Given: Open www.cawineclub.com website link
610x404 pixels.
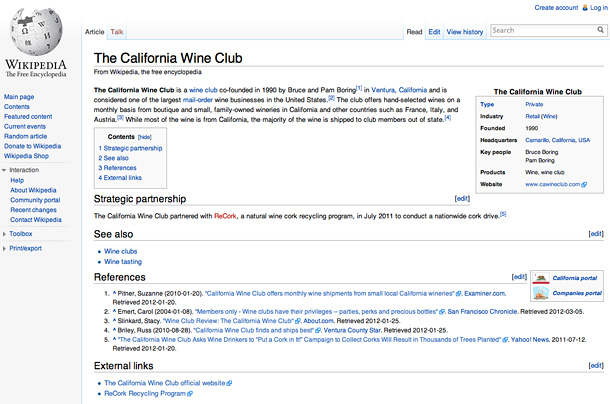Looking at the screenshot, I should pos(552,184).
